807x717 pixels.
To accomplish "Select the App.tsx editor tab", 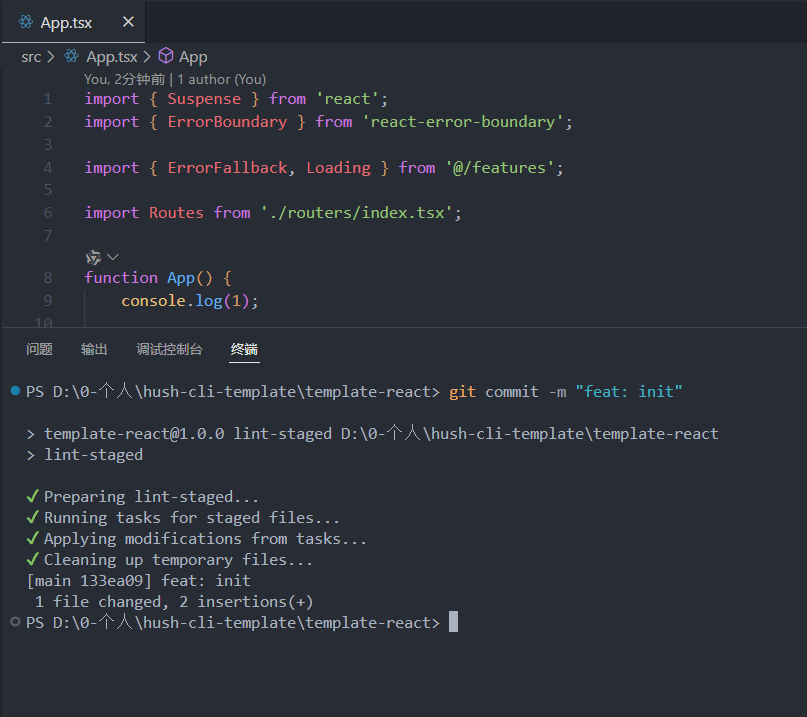I will [73, 22].
